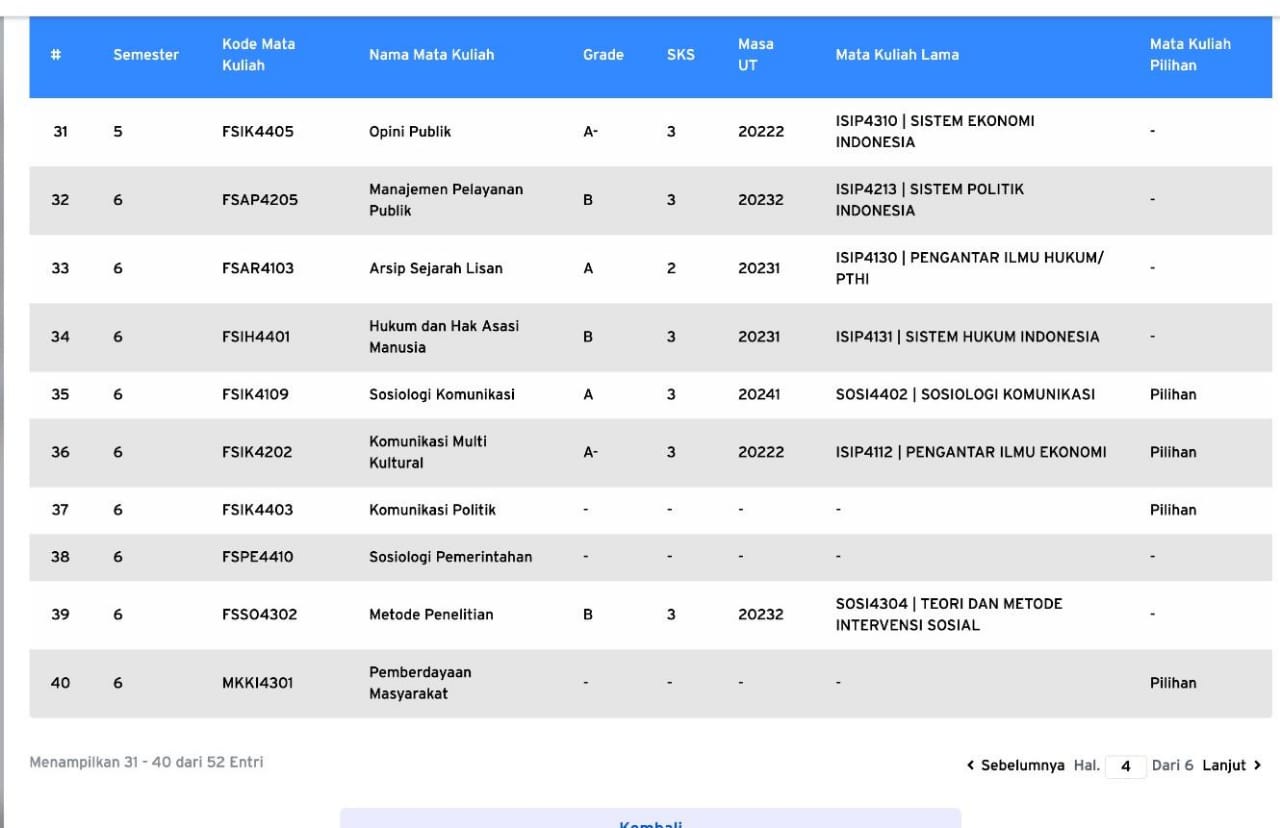Click Pemberdayaan Masyarakat course name
1280x828 pixels.
click(x=420, y=683)
